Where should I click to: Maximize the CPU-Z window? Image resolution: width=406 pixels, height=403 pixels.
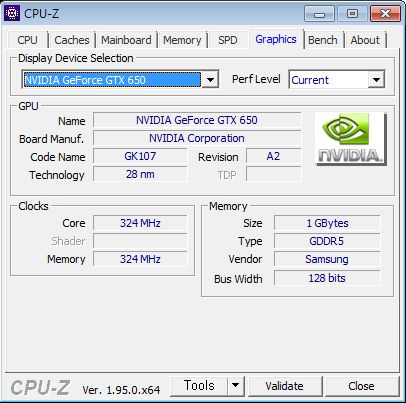[352, 14]
